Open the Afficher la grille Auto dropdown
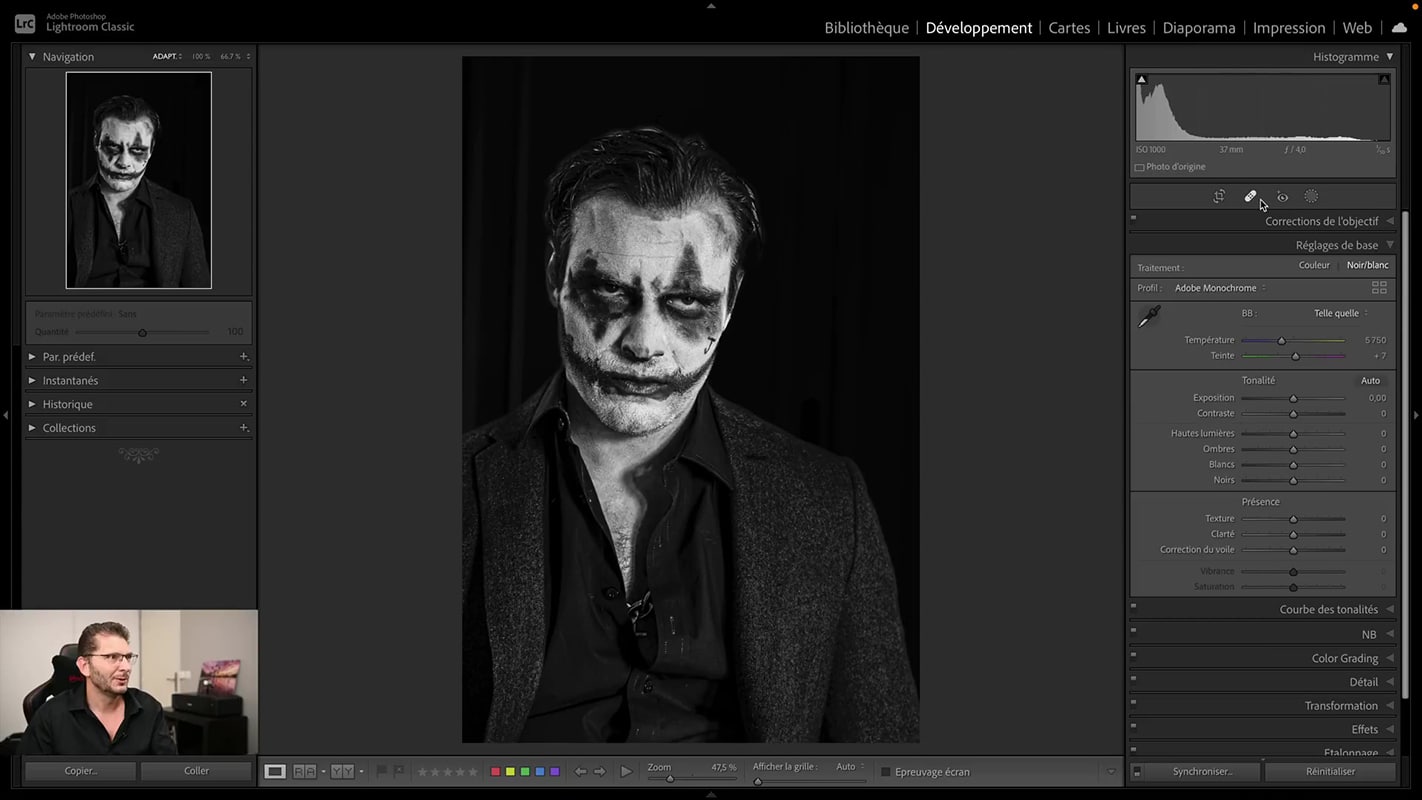Screen dimensions: 1422x800 click(x=850, y=767)
